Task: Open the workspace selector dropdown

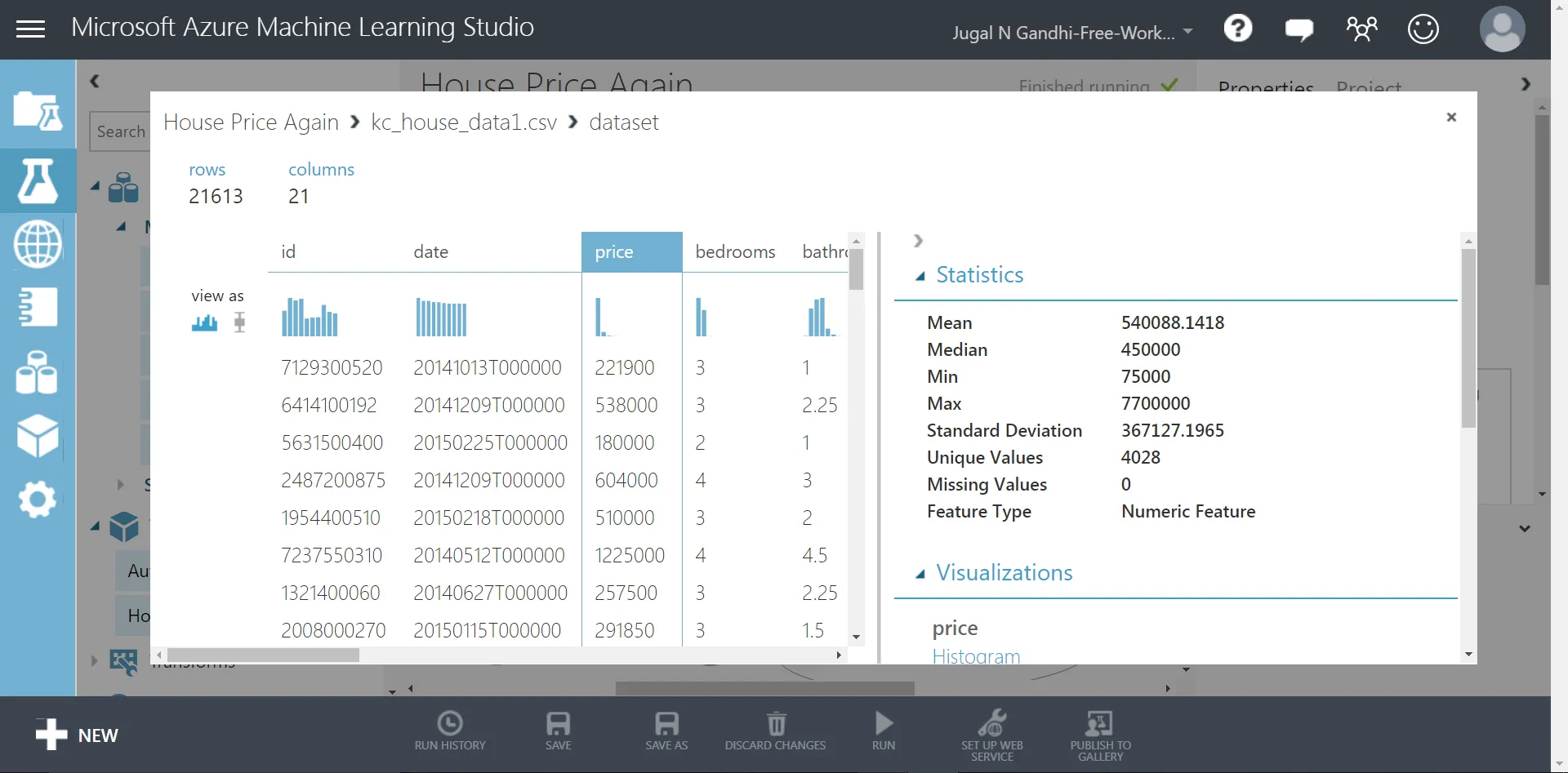Action: 1072,33
